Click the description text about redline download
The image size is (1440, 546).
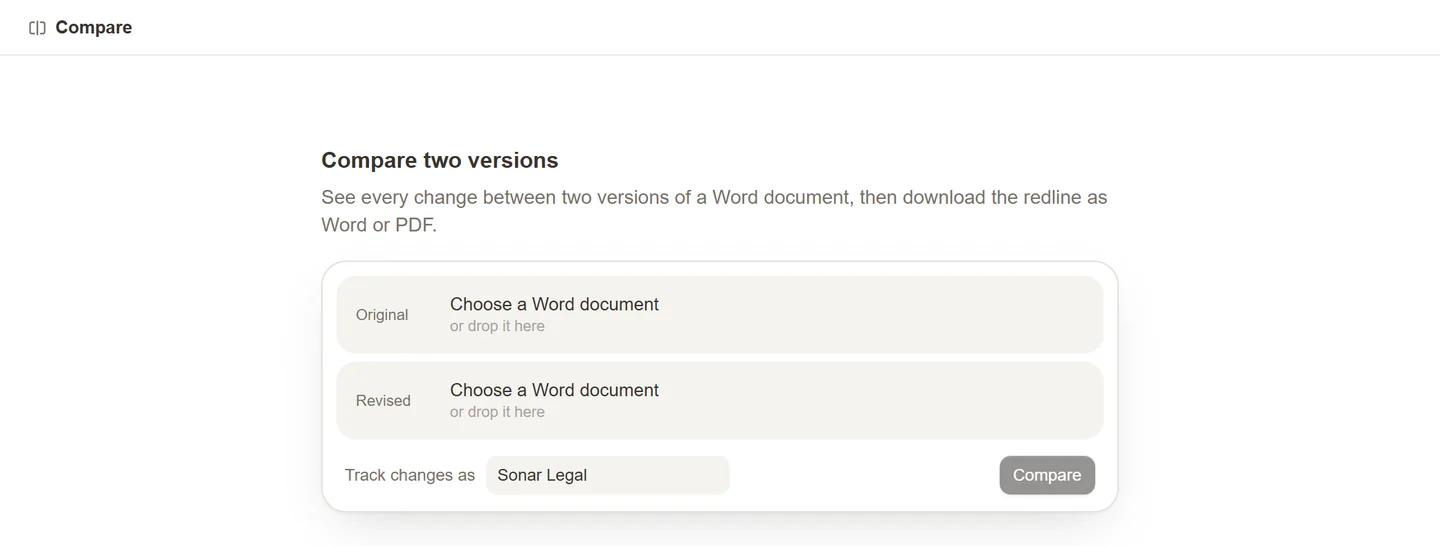714,211
